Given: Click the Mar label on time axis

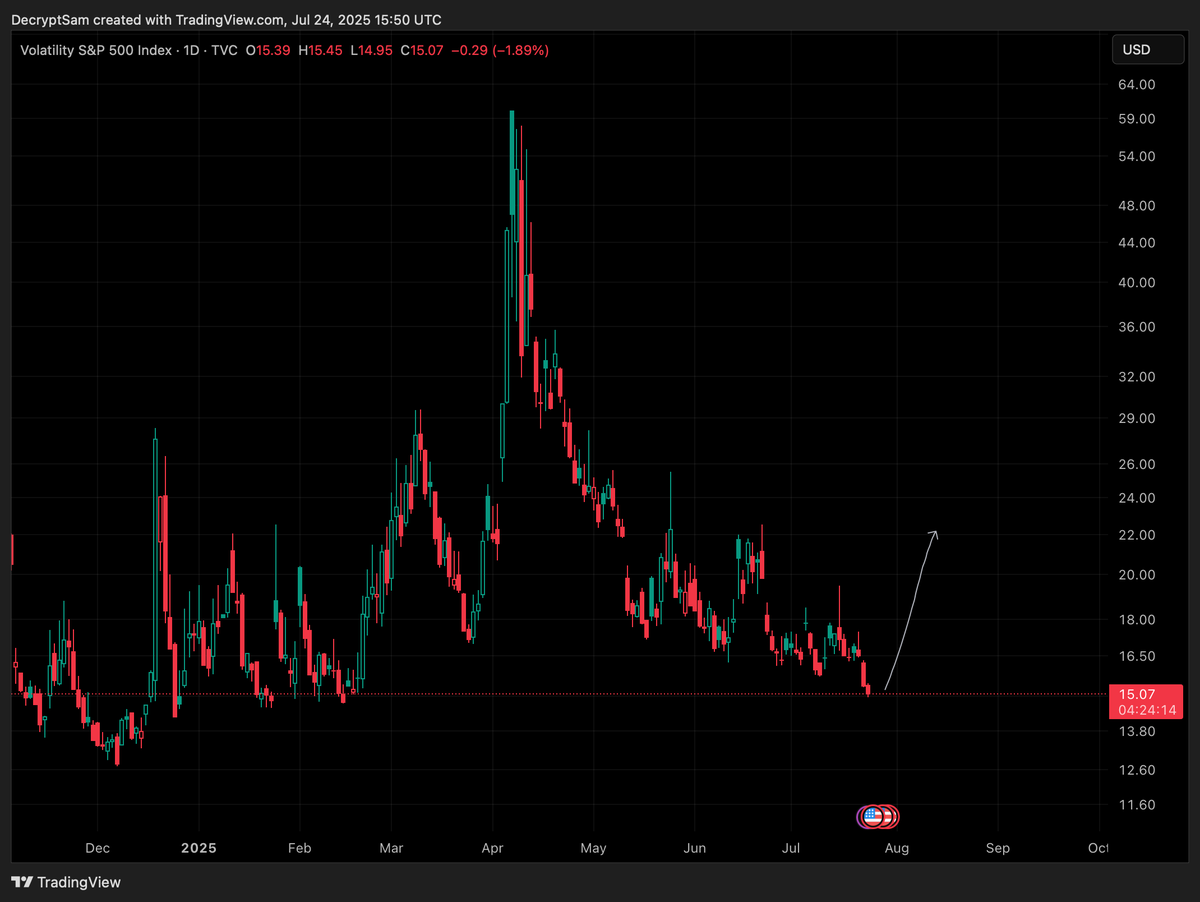Looking at the screenshot, I should click(x=391, y=848).
